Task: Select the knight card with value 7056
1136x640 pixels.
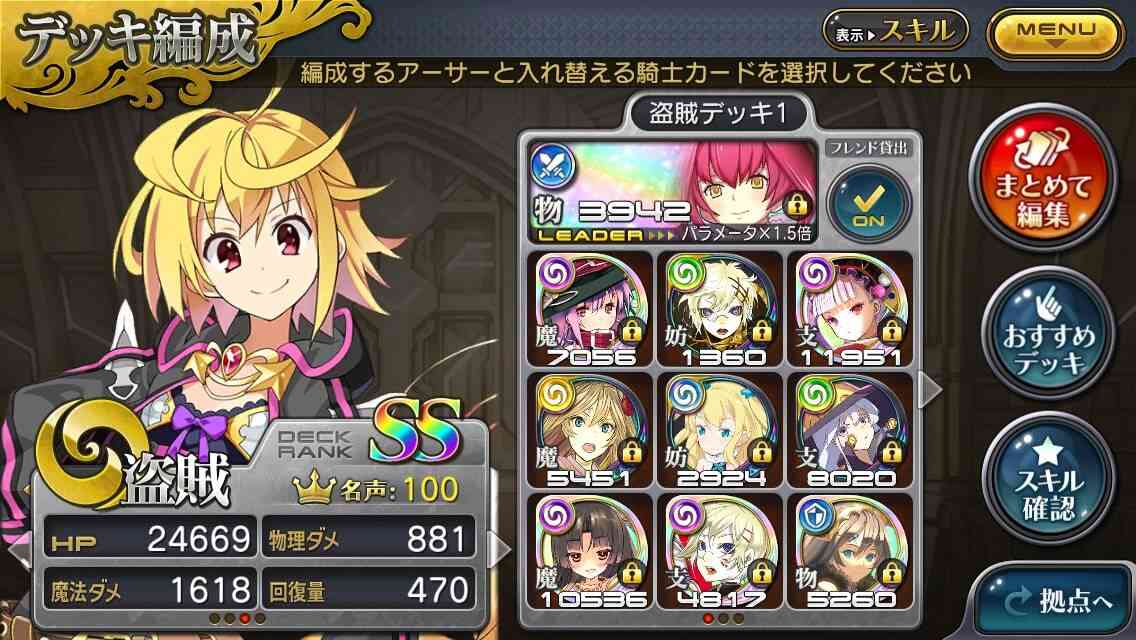Action: click(590, 309)
